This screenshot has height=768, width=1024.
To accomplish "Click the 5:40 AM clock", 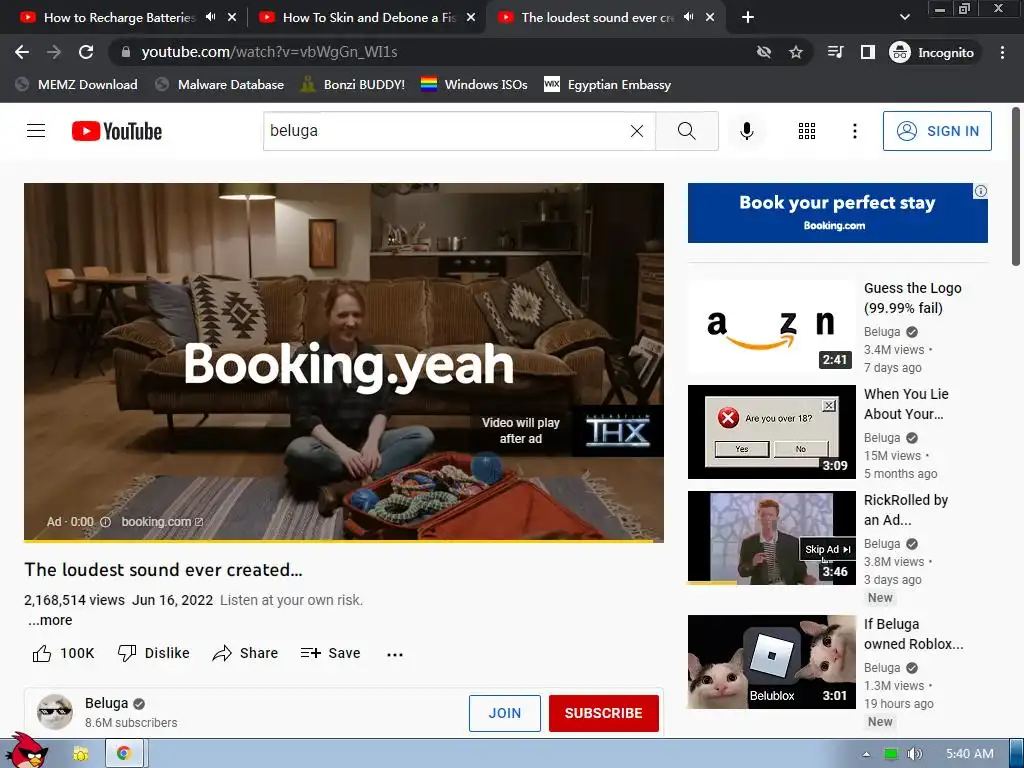I will point(970,754).
